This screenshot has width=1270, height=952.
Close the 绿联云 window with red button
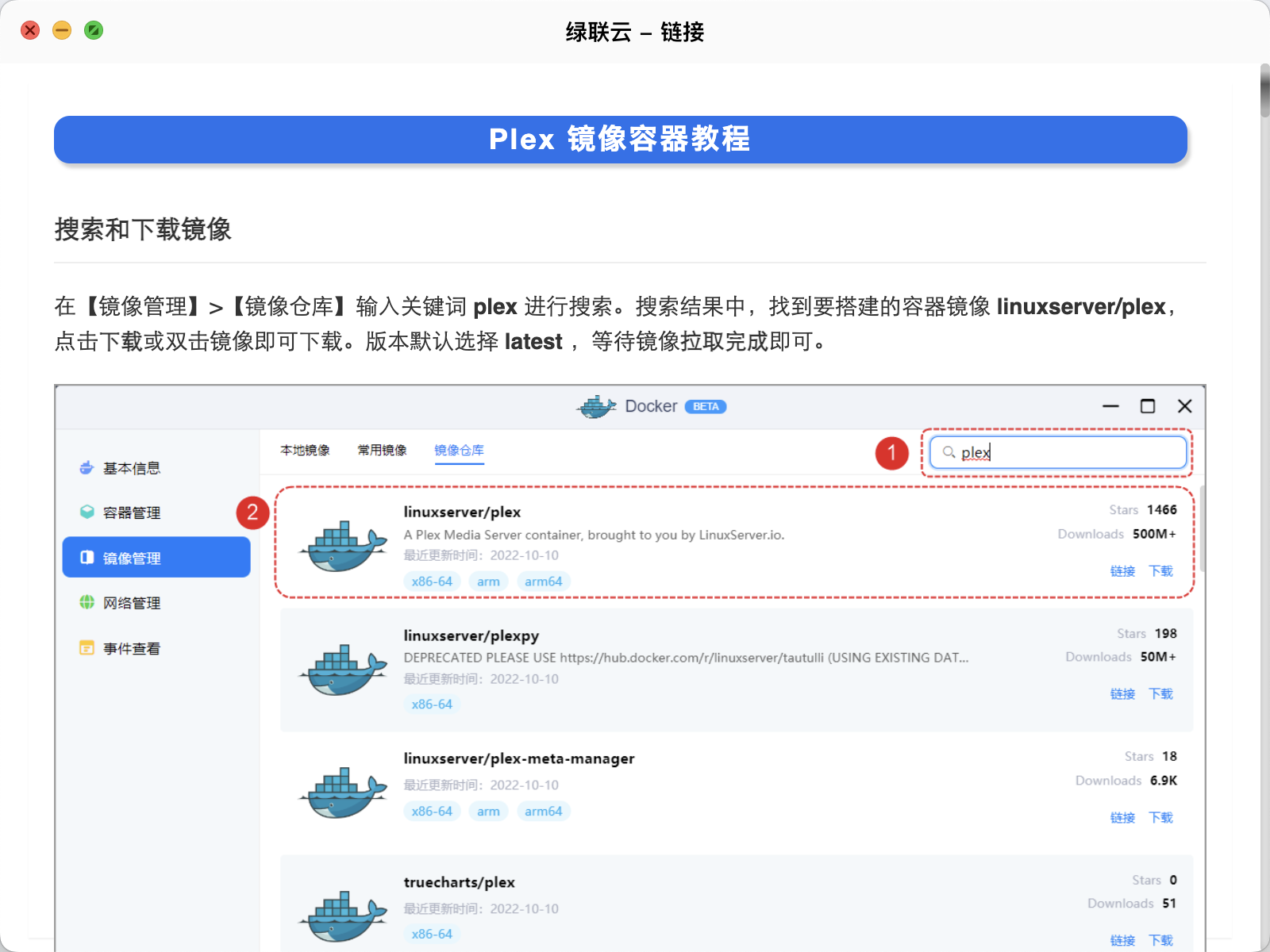point(30,30)
